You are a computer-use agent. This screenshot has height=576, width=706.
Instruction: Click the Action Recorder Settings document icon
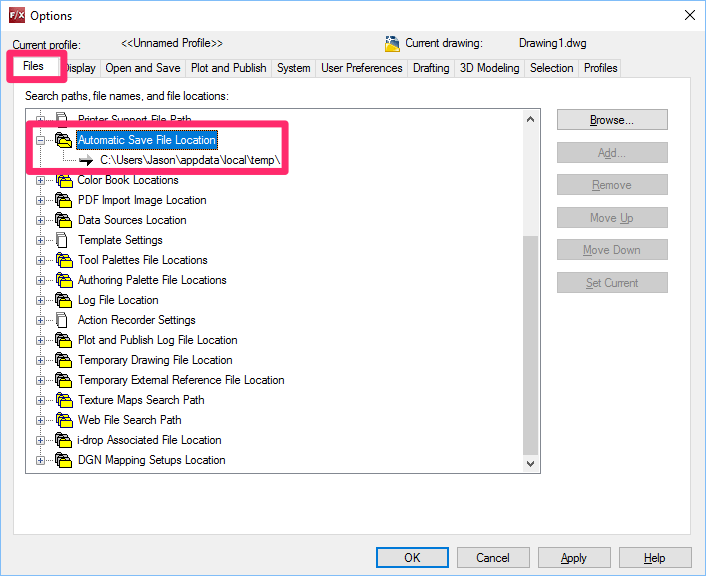pyautogui.click(x=62, y=320)
